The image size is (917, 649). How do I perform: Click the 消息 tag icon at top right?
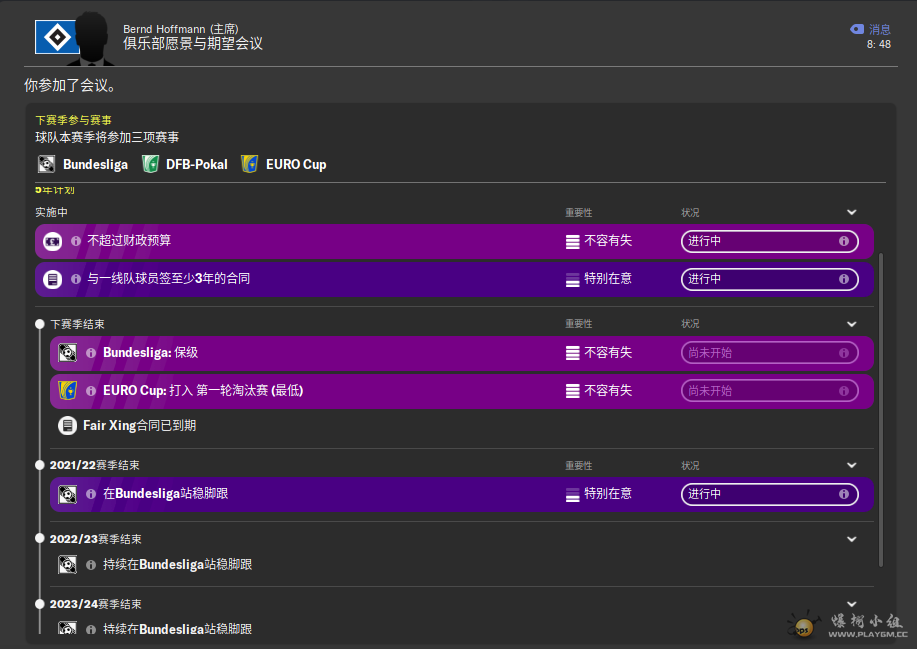tap(856, 29)
